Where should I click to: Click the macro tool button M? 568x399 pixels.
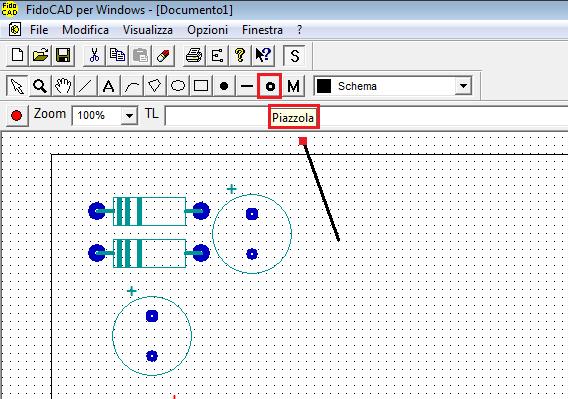pos(293,86)
